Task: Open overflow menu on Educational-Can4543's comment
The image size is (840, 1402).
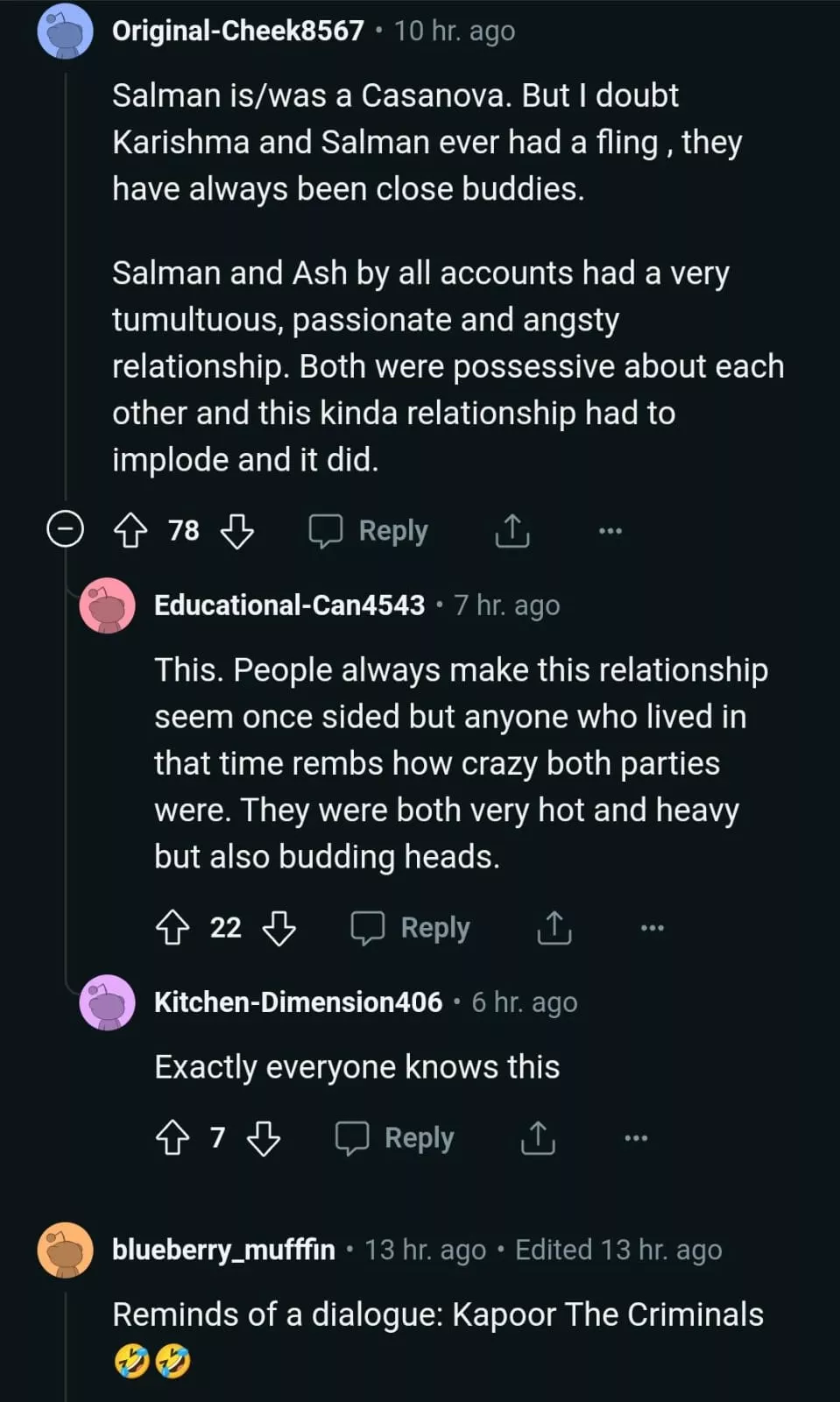Action: [652, 928]
